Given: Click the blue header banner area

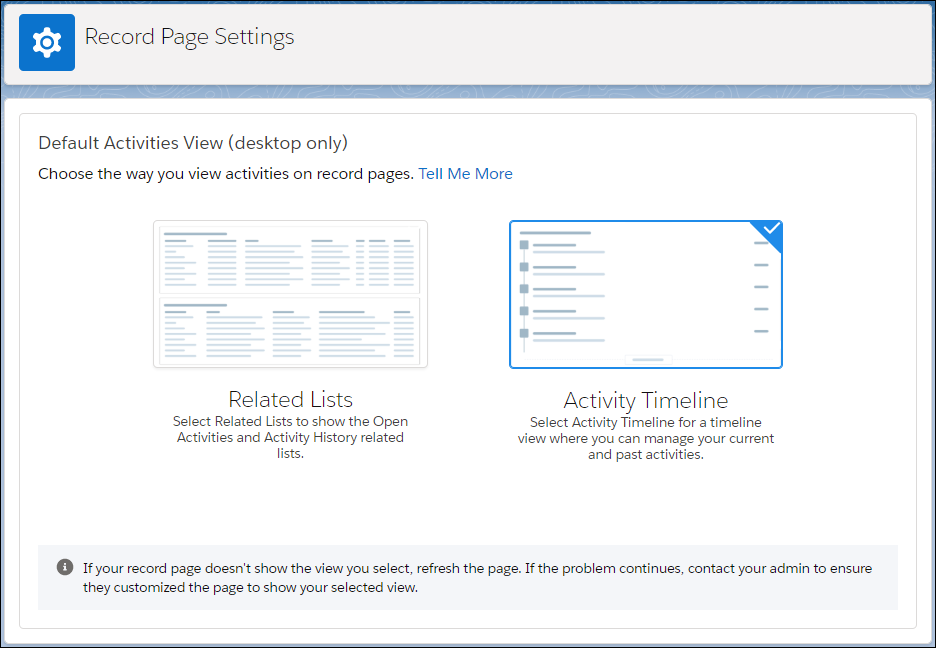Looking at the screenshot, I should click(600, 42).
